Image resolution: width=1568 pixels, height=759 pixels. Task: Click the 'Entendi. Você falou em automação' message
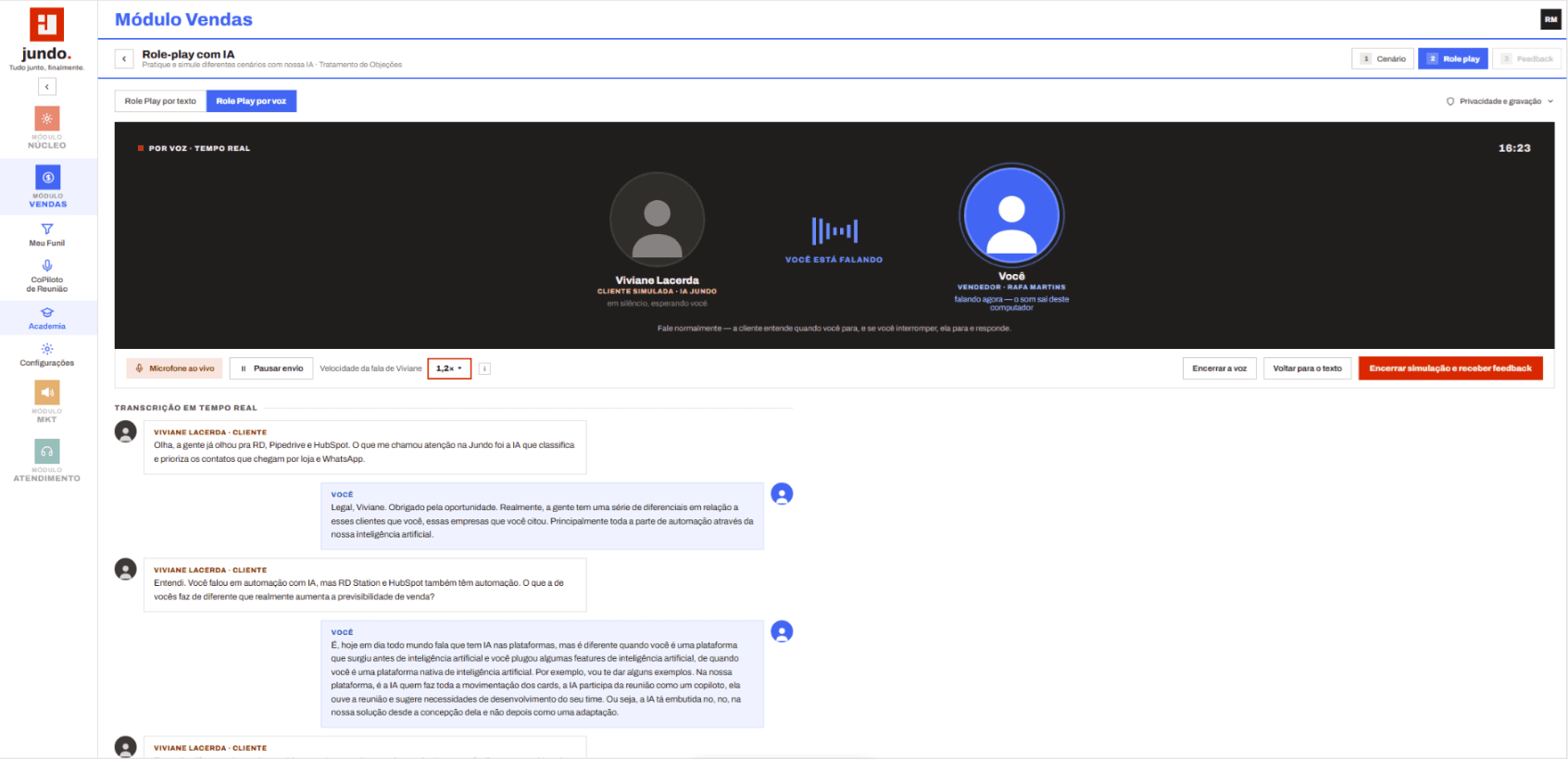coord(365,585)
